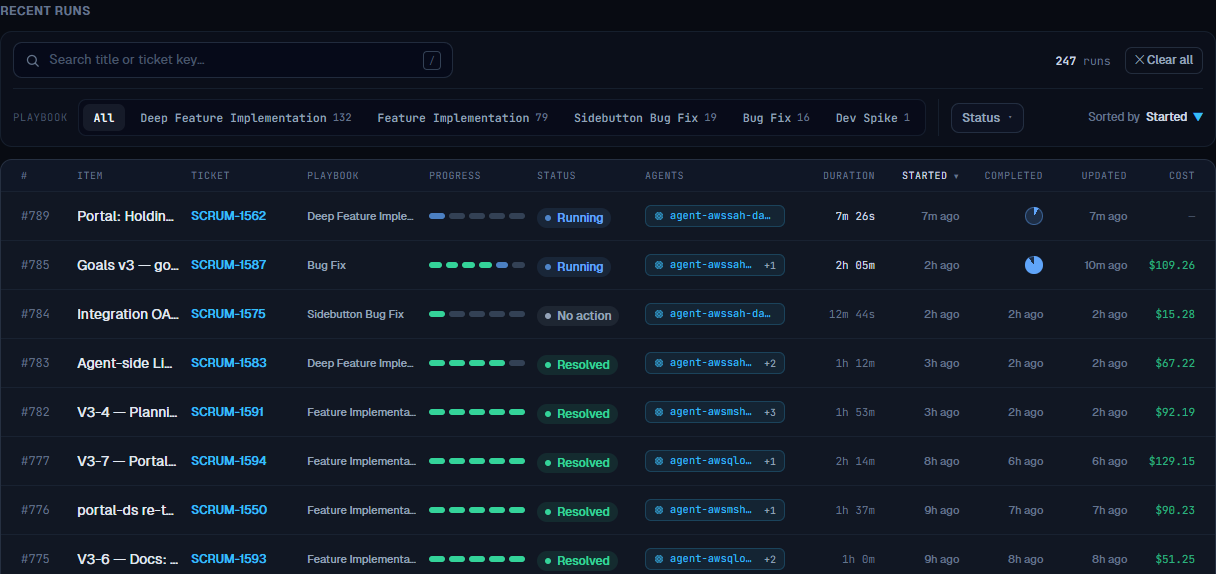Click the 2h 05m duration value
The image size is (1216, 574).
pos(855,265)
